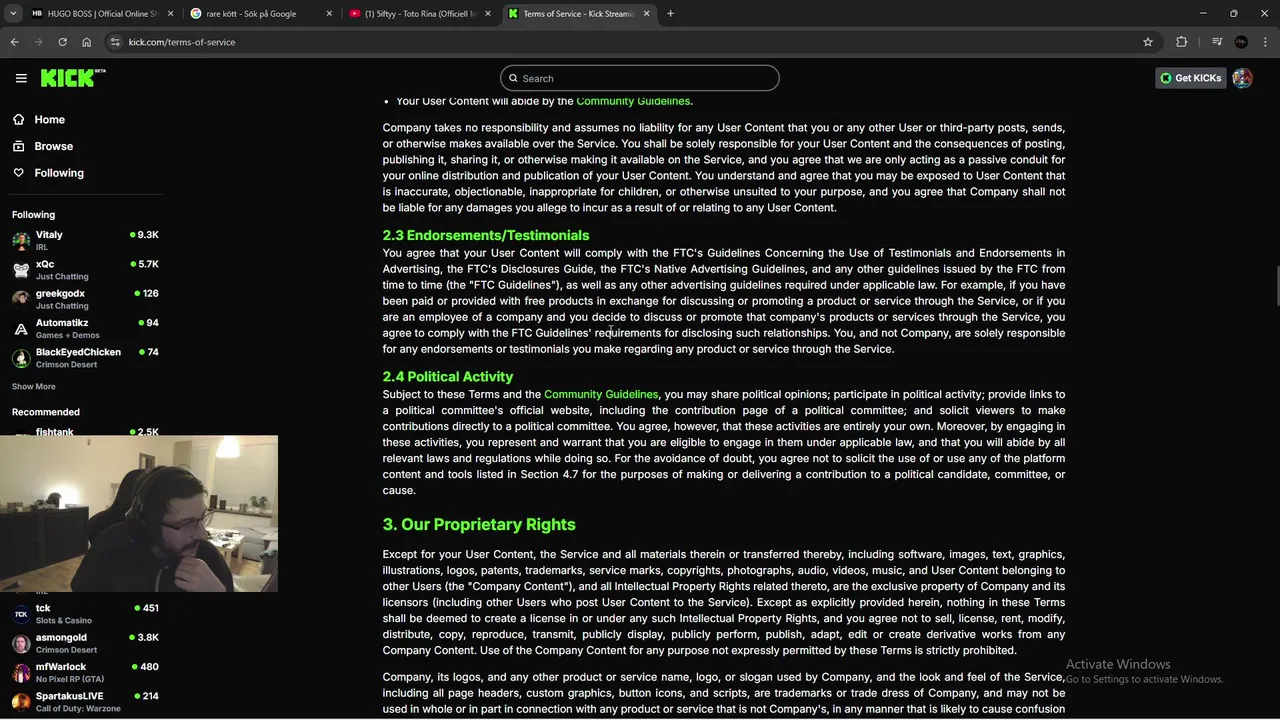Close the rare kött Google tab
The image size is (1280, 720).
pos(329,14)
